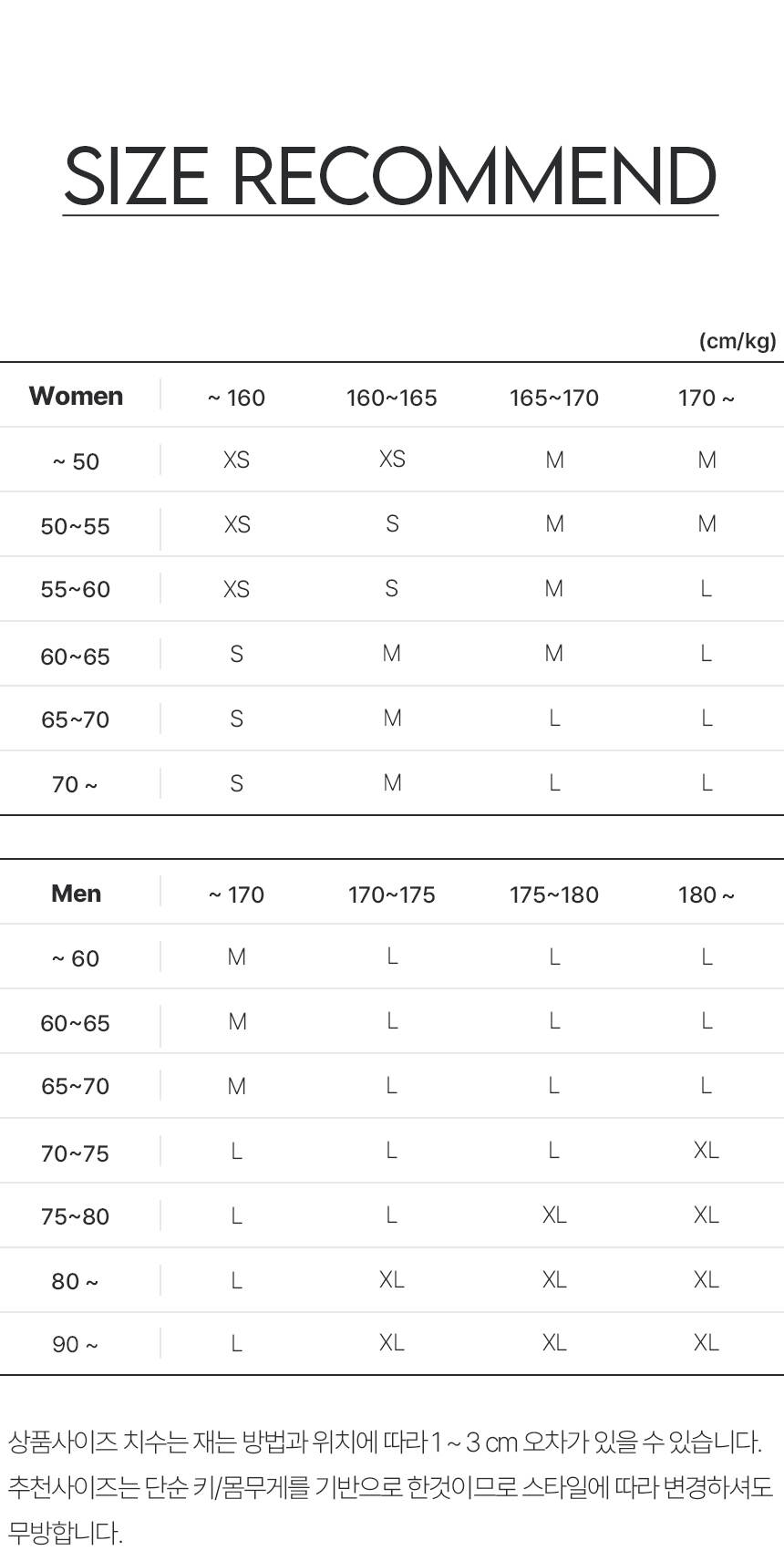
Task: Select the Men table header
Action: [76, 894]
